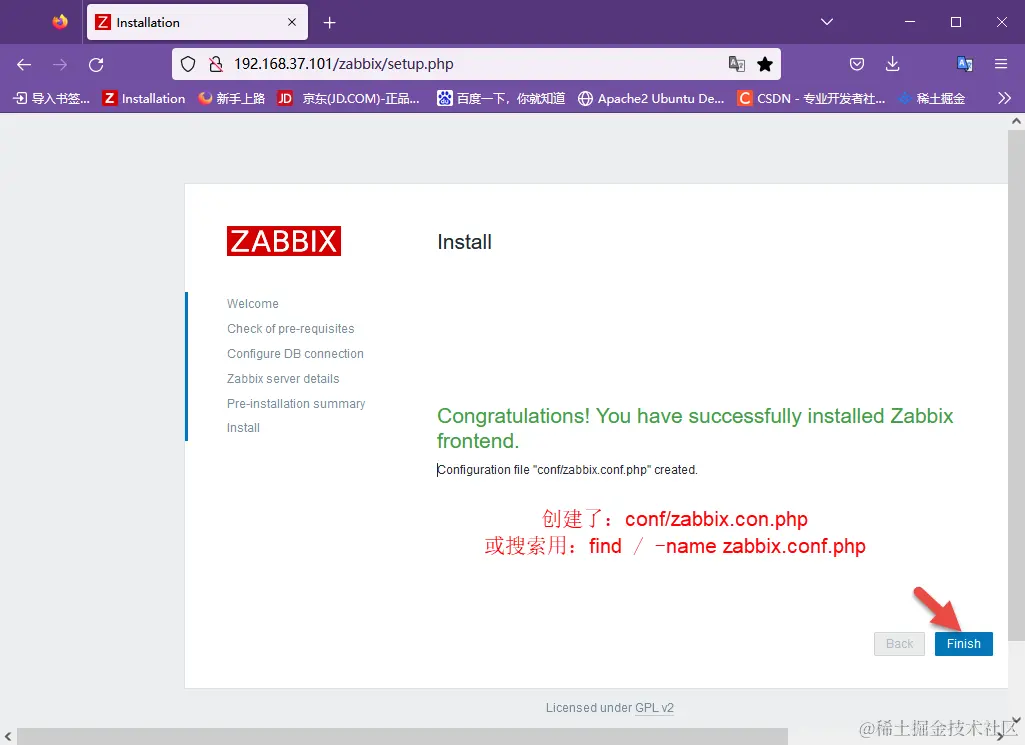Reload the Zabbix setup page
The width and height of the screenshot is (1025, 745).
point(96,63)
